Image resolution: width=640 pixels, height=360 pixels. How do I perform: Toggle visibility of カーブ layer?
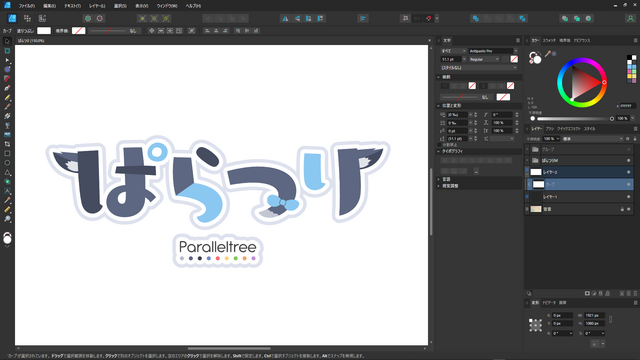(629, 184)
